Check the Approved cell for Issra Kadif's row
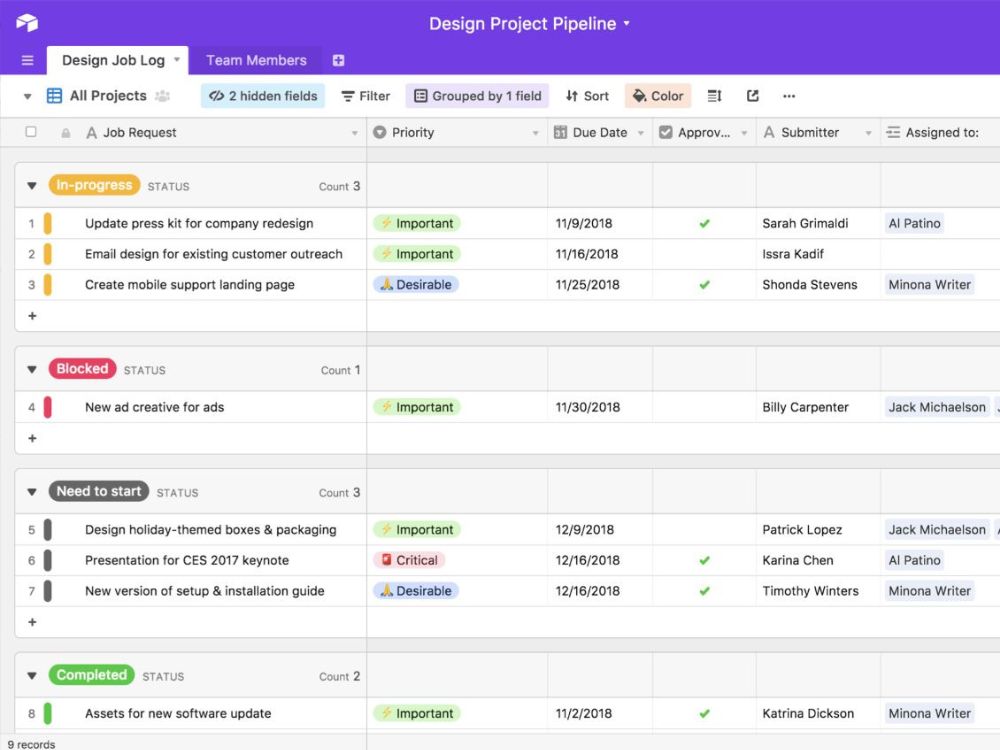Image resolution: width=1000 pixels, height=750 pixels. (x=704, y=254)
